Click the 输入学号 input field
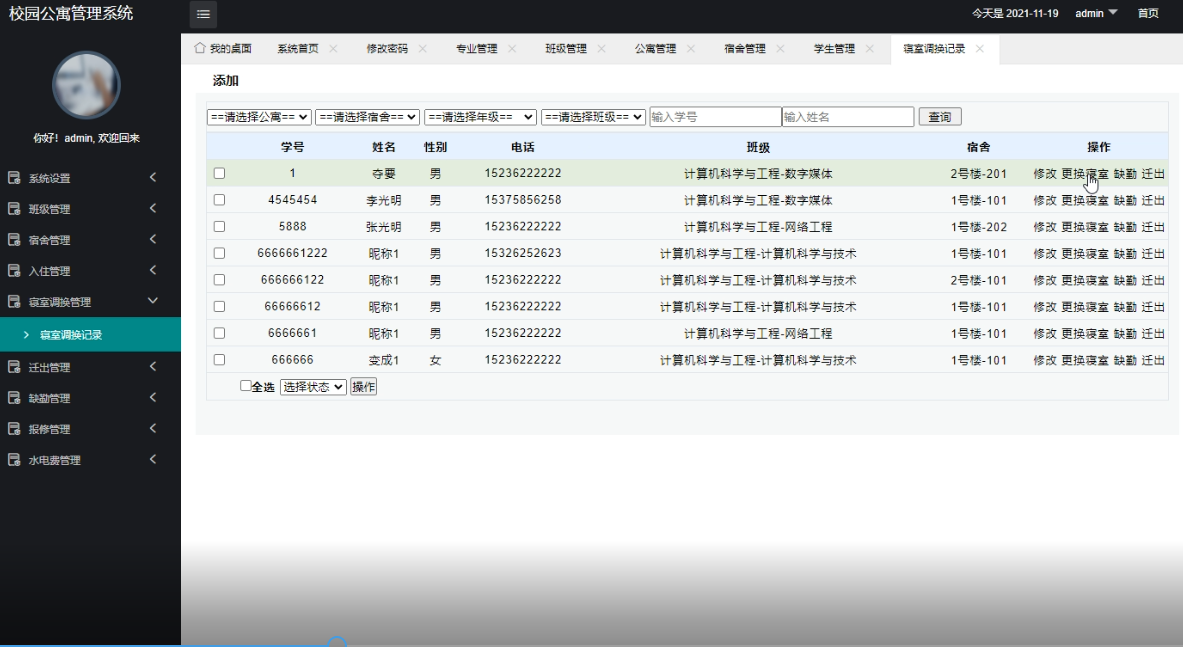Image resolution: width=1183 pixels, height=647 pixels. click(715, 116)
